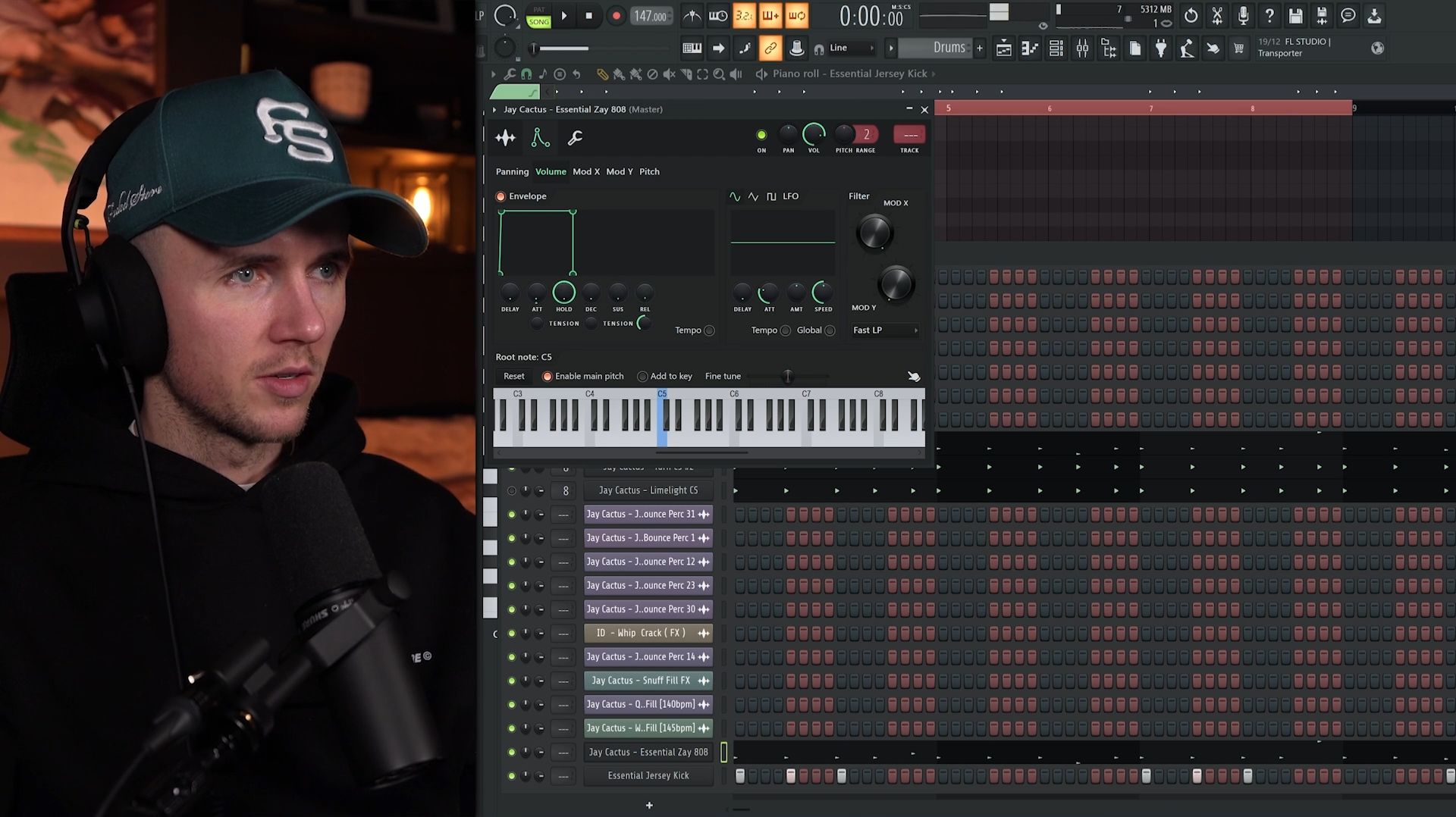Open the plugin picker plug icon

(x=1161, y=49)
